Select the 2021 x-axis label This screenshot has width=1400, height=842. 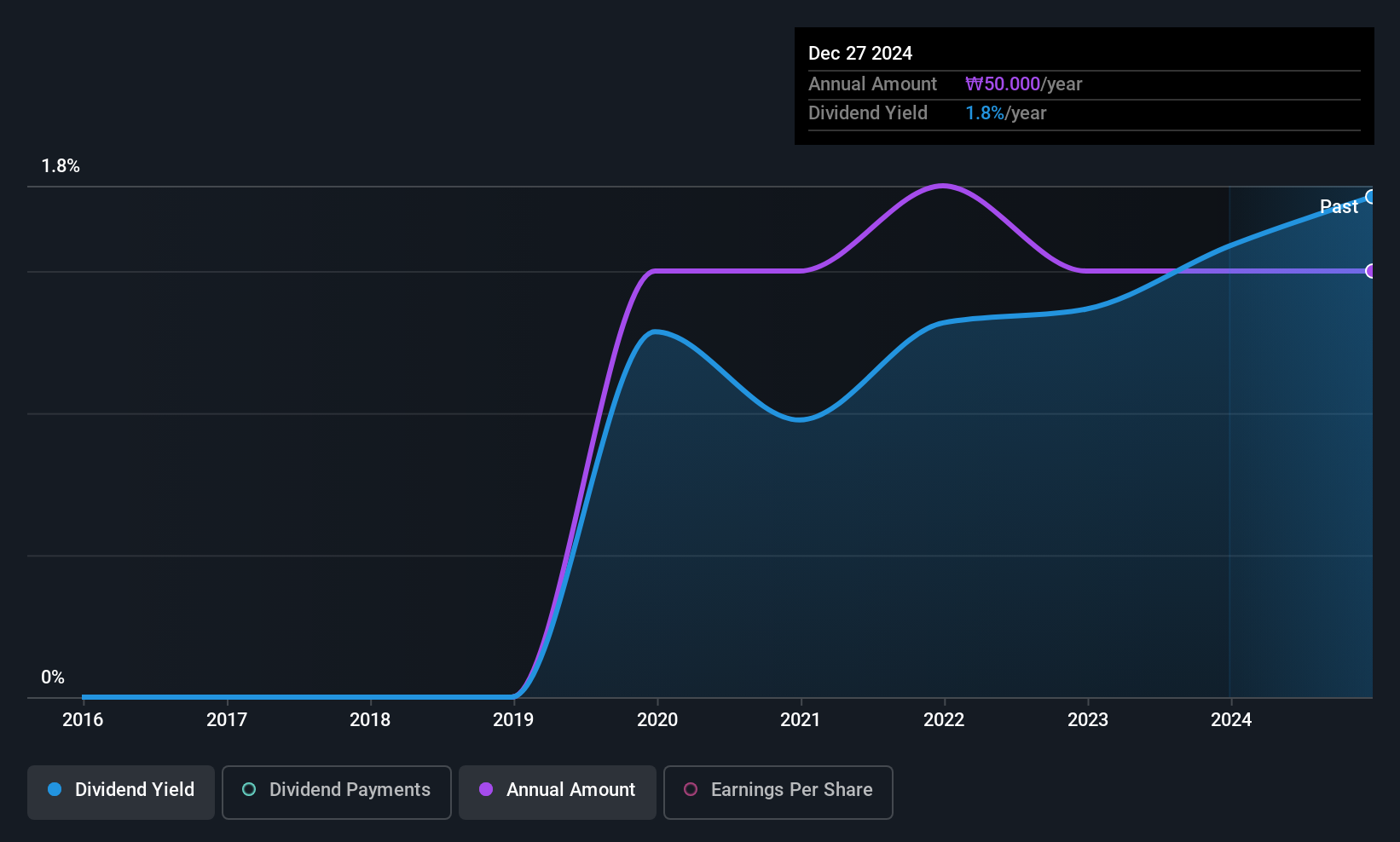(x=801, y=720)
